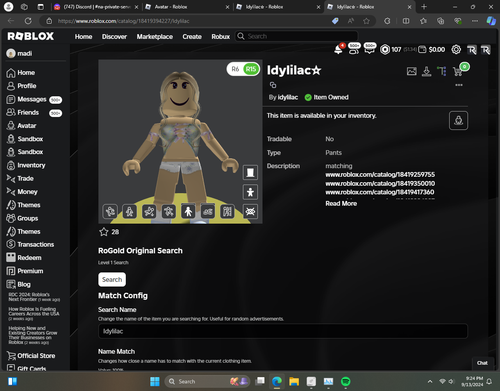Viewport: 500px width, 391px height.
Task: Open the notifications bell icon
Action: pos(338,50)
